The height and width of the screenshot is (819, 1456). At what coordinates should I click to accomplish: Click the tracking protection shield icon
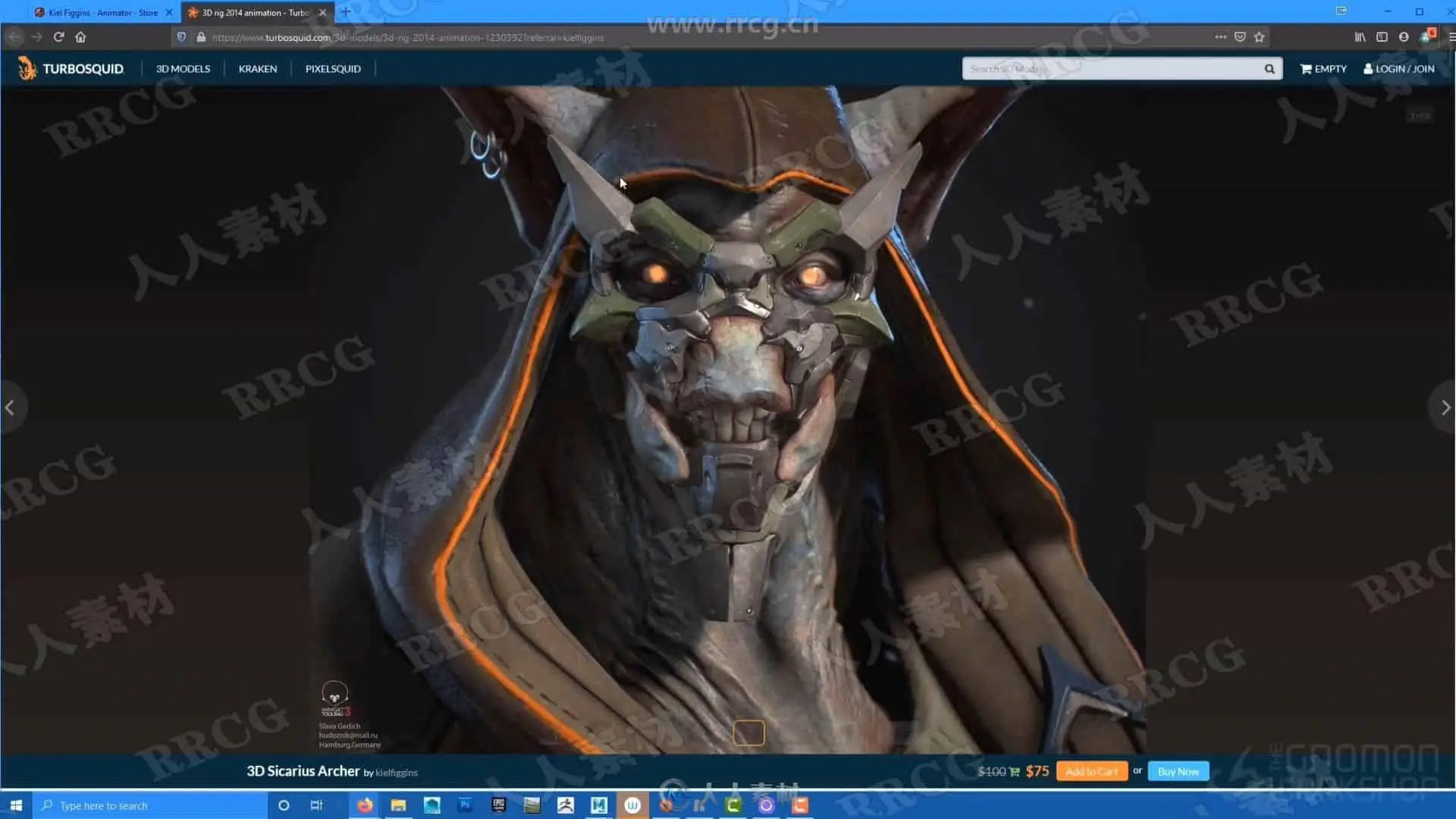point(181,36)
